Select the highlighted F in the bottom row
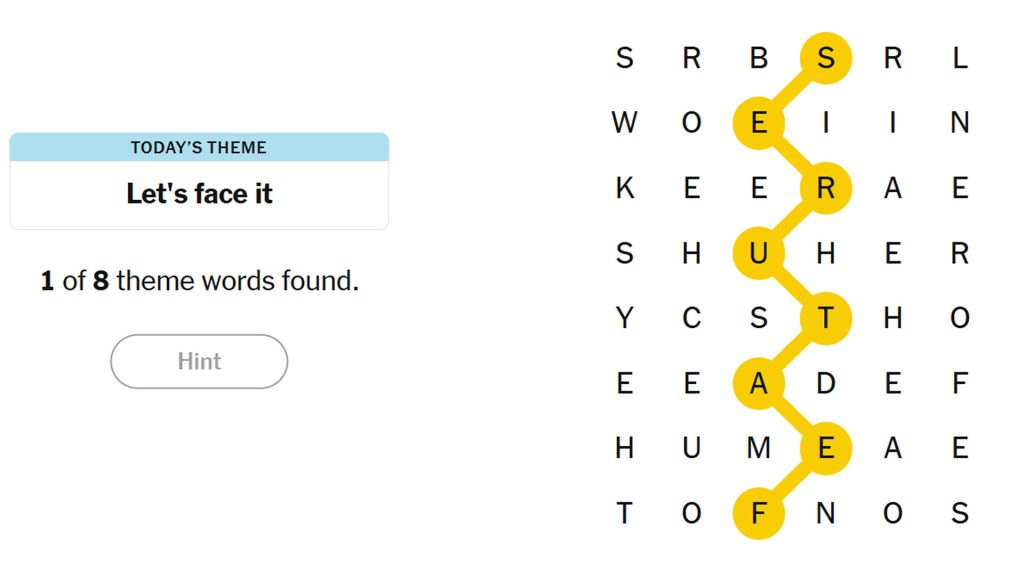Image resolution: width=1024 pixels, height=576 pixels. (x=758, y=513)
